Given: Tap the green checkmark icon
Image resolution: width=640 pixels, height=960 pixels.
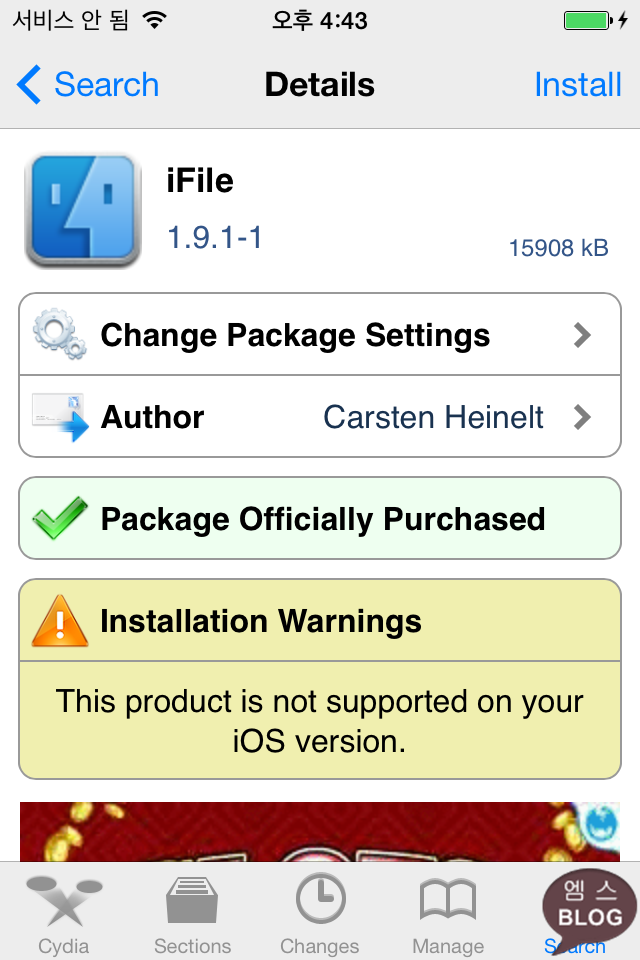Looking at the screenshot, I should click(59, 519).
